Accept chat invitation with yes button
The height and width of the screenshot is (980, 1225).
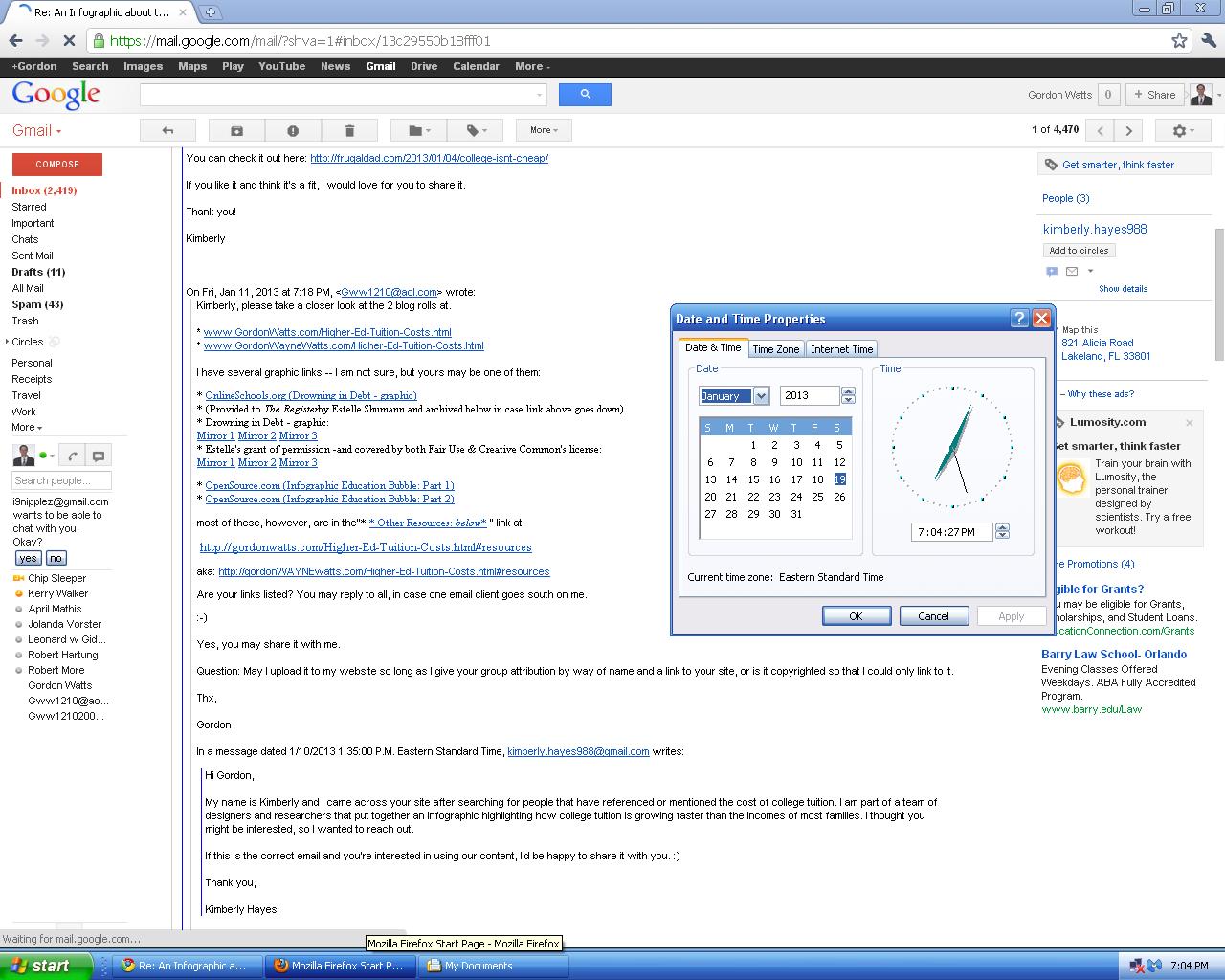pyautogui.click(x=28, y=558)
